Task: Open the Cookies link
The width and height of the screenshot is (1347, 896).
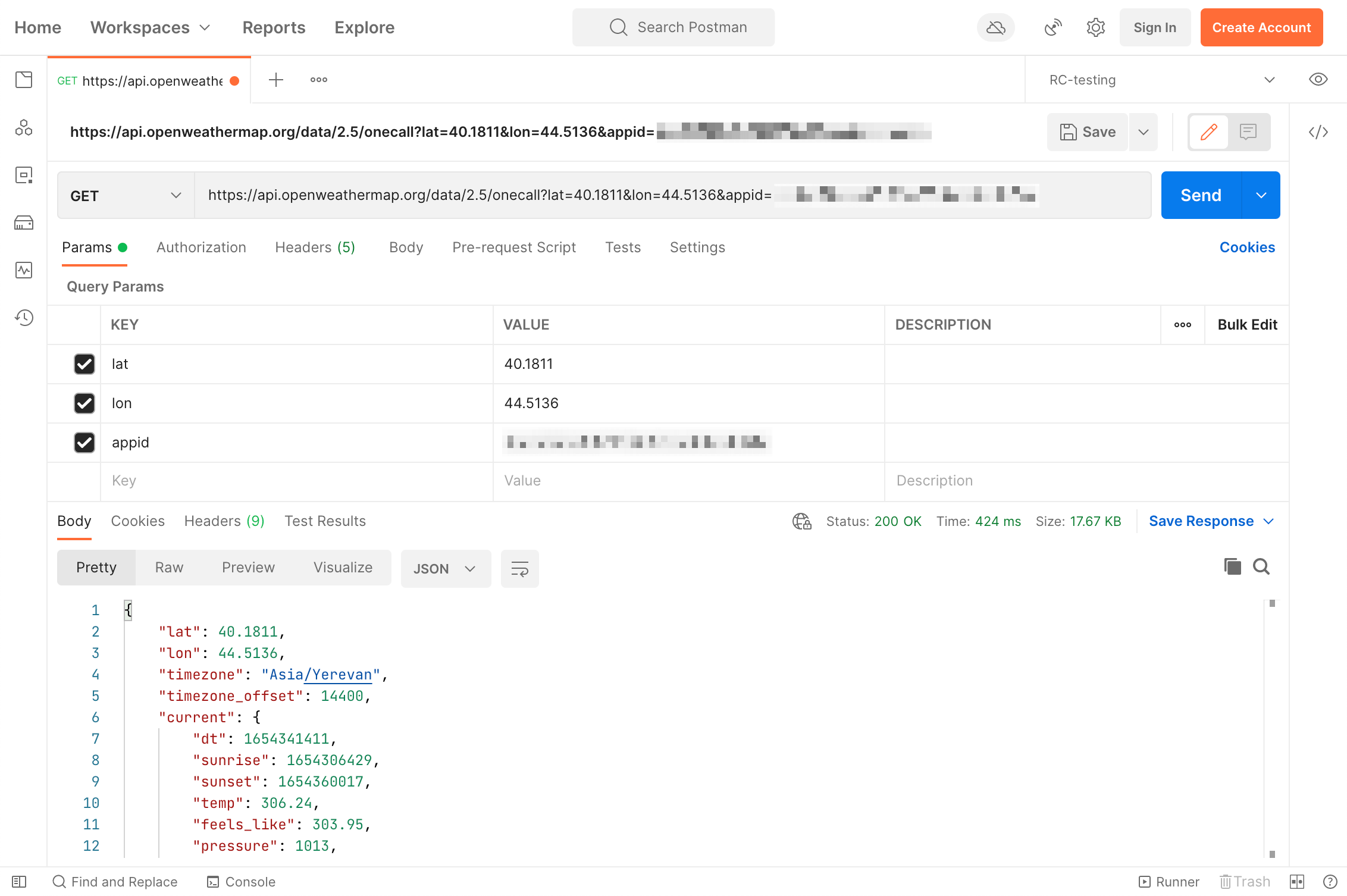Action: tap(1247, 248)
